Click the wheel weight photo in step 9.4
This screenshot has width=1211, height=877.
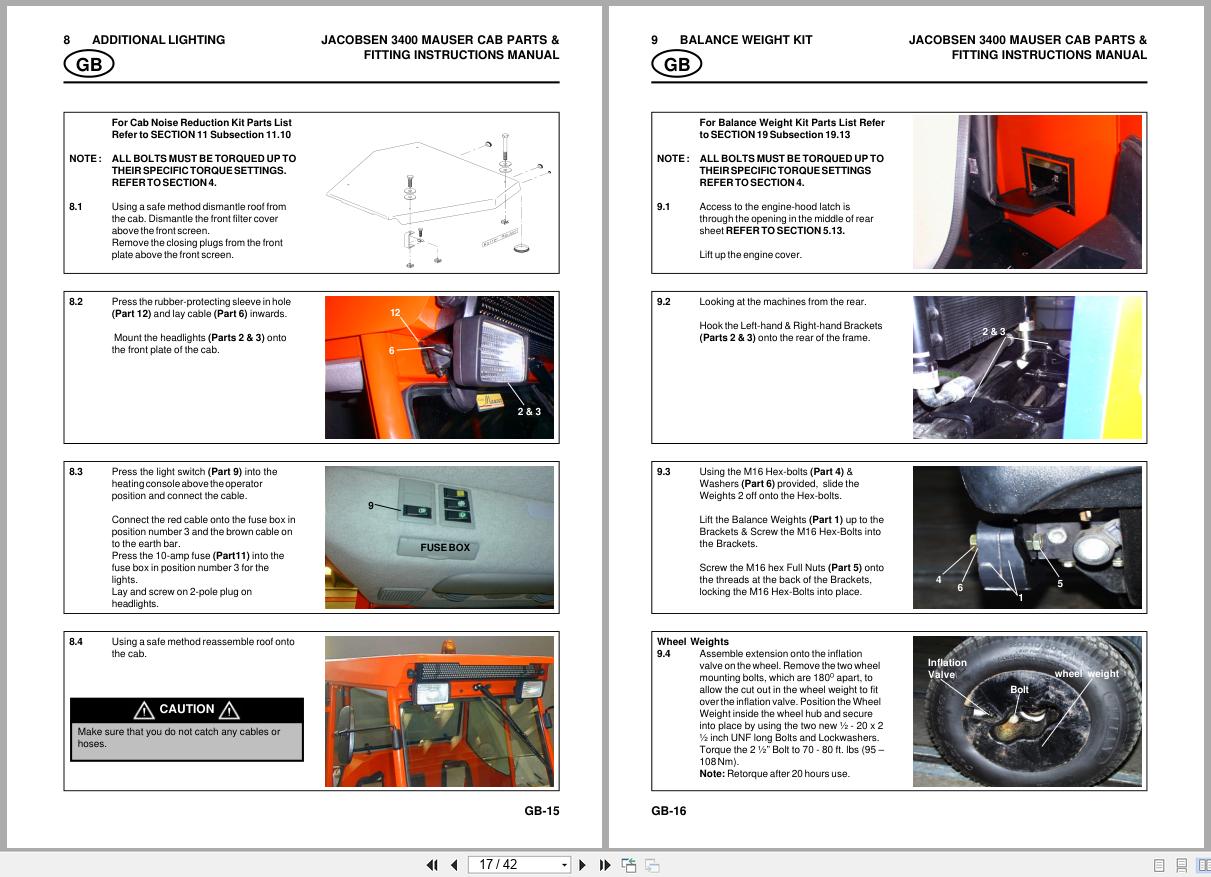click(x=1027, y=711)
